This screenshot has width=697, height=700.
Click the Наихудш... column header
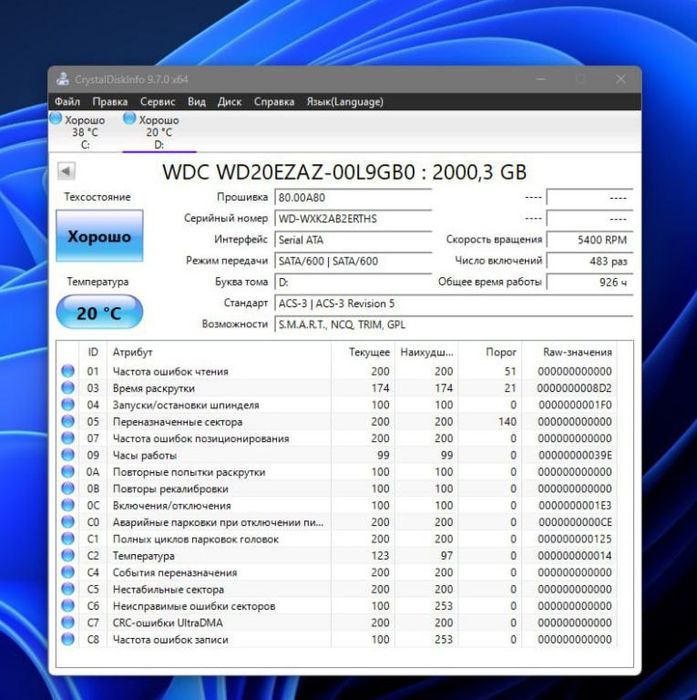[x=426, y=352]
